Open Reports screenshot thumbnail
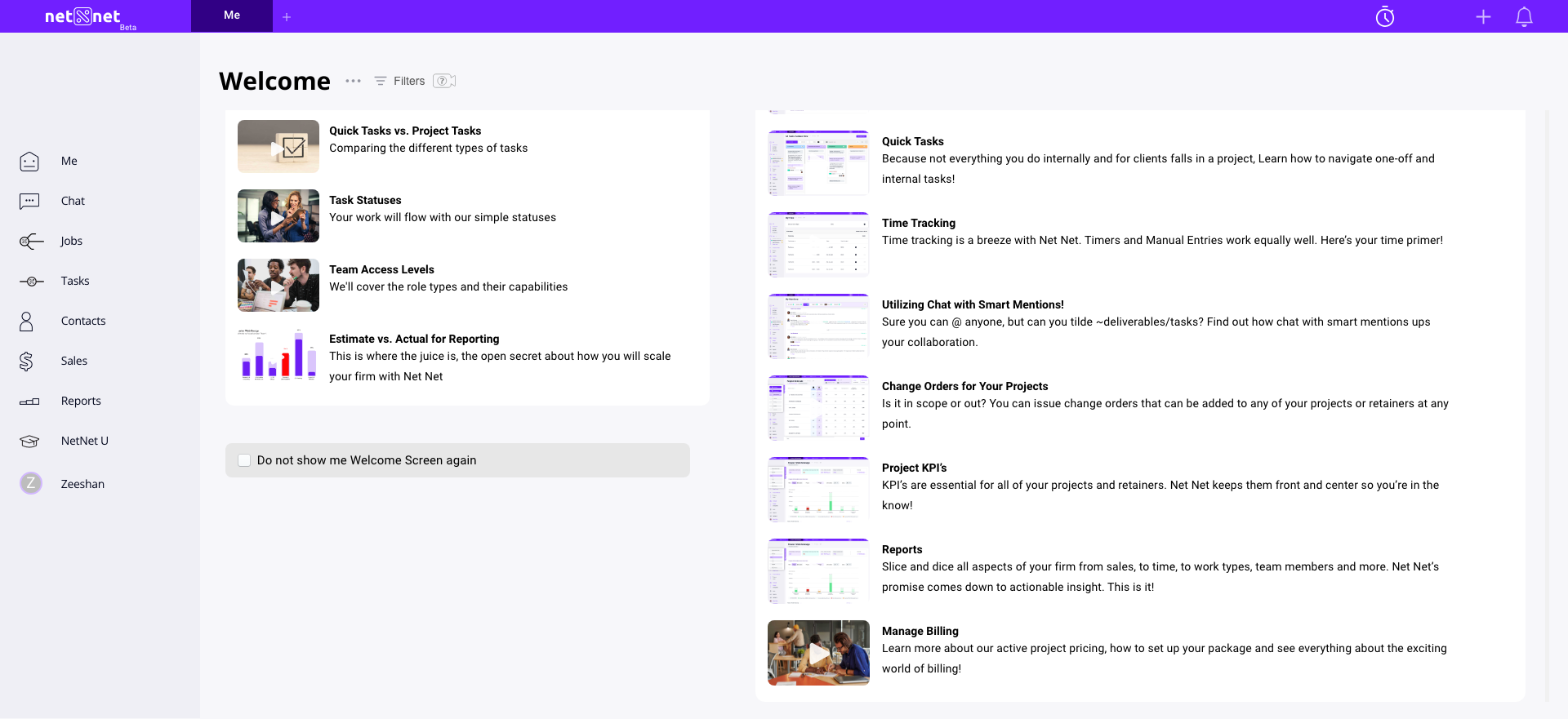The width and height of the screenshot is (1568, 719). pos(818,571)
